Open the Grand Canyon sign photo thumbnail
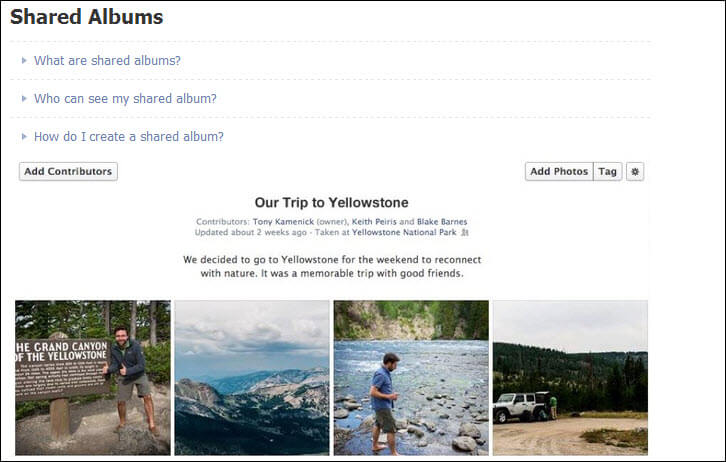726x462 pixels. tap(93, 377)
